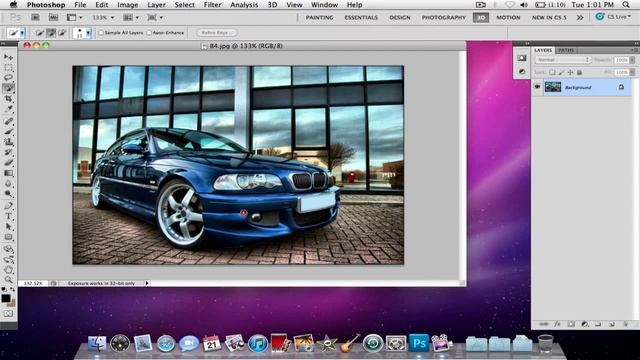The image size is (640, 360).
Task: Select the Gradient tool
Action: [8, 173]
